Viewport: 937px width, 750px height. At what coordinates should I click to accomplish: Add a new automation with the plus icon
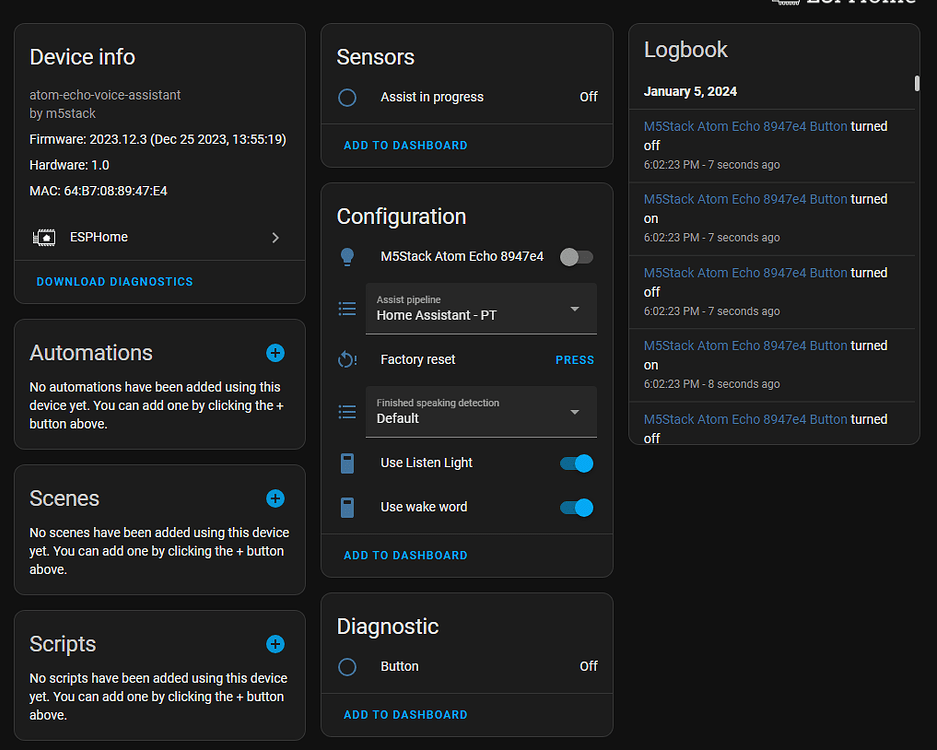click(x=275, y=353)
